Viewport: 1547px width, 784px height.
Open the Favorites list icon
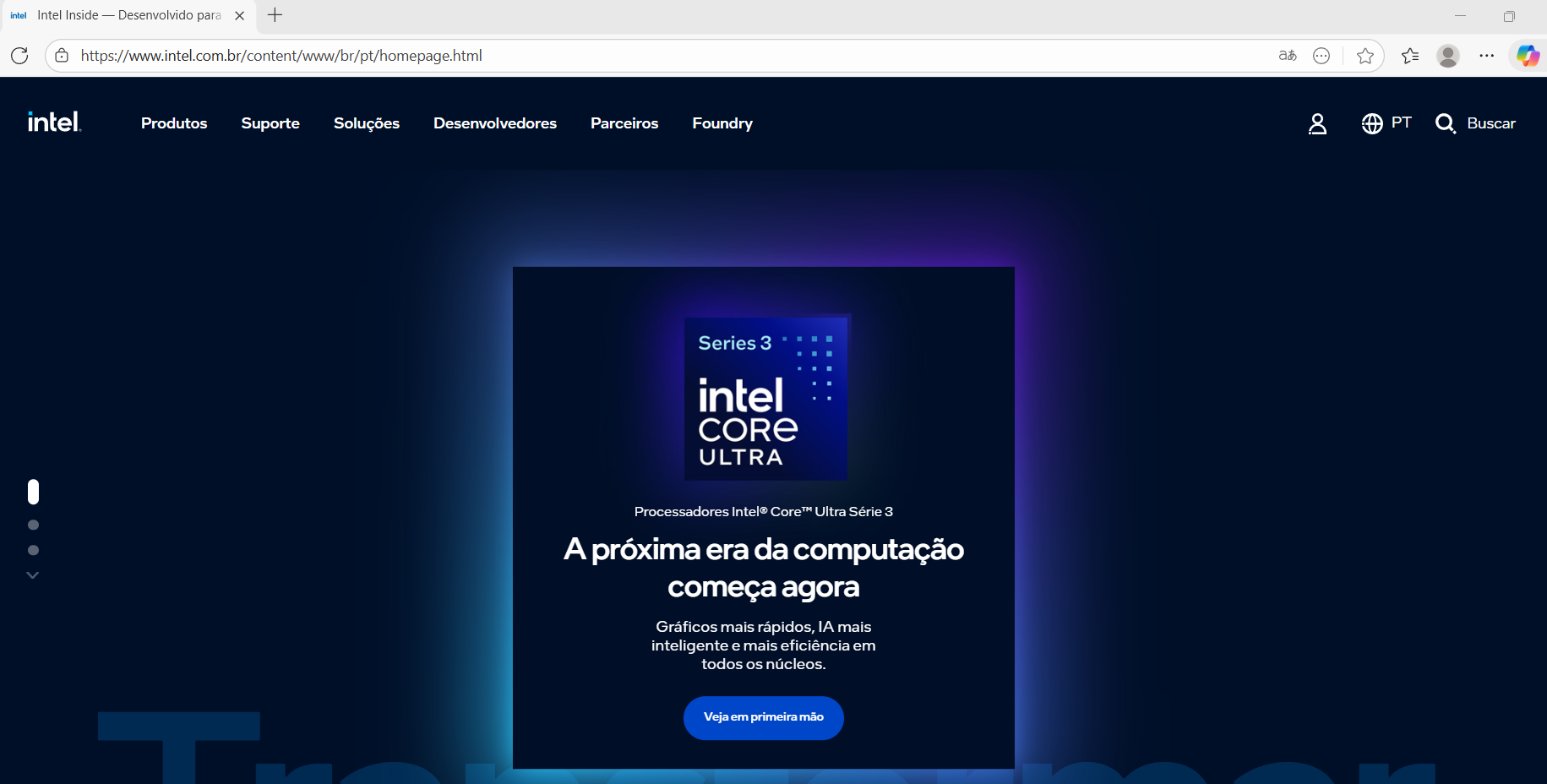[x=1410, y=56]
